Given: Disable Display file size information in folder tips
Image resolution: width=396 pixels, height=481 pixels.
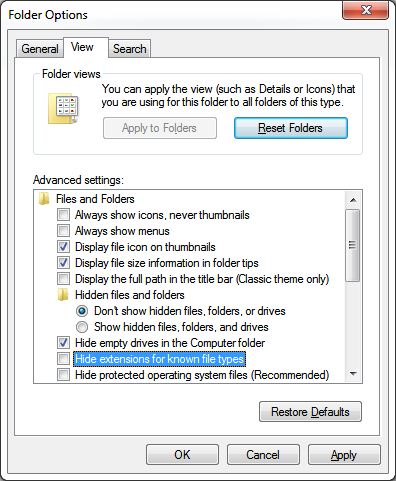Looking at the screenshot, I should pyautogui.click(x=63, y=263).
